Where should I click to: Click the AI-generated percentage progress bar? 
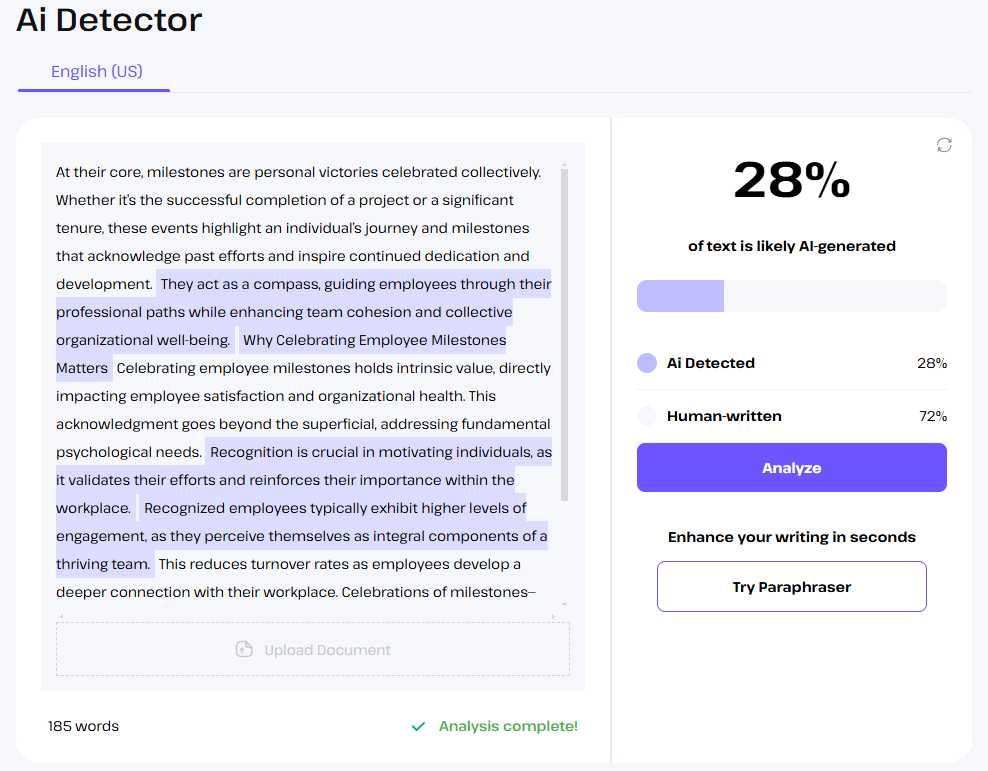(x=791, y=296)
